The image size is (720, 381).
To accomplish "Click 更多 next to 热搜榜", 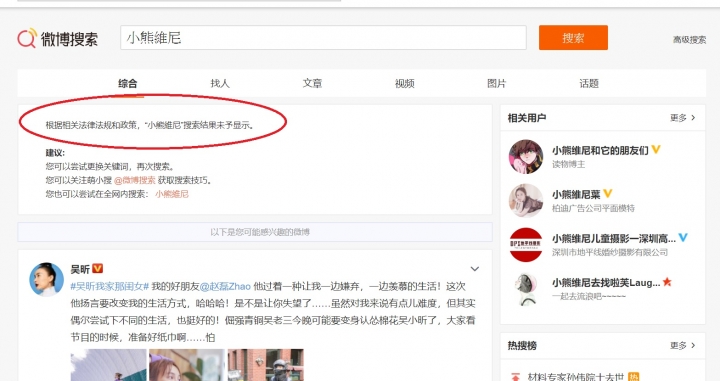I will click(x=682, y=345).
